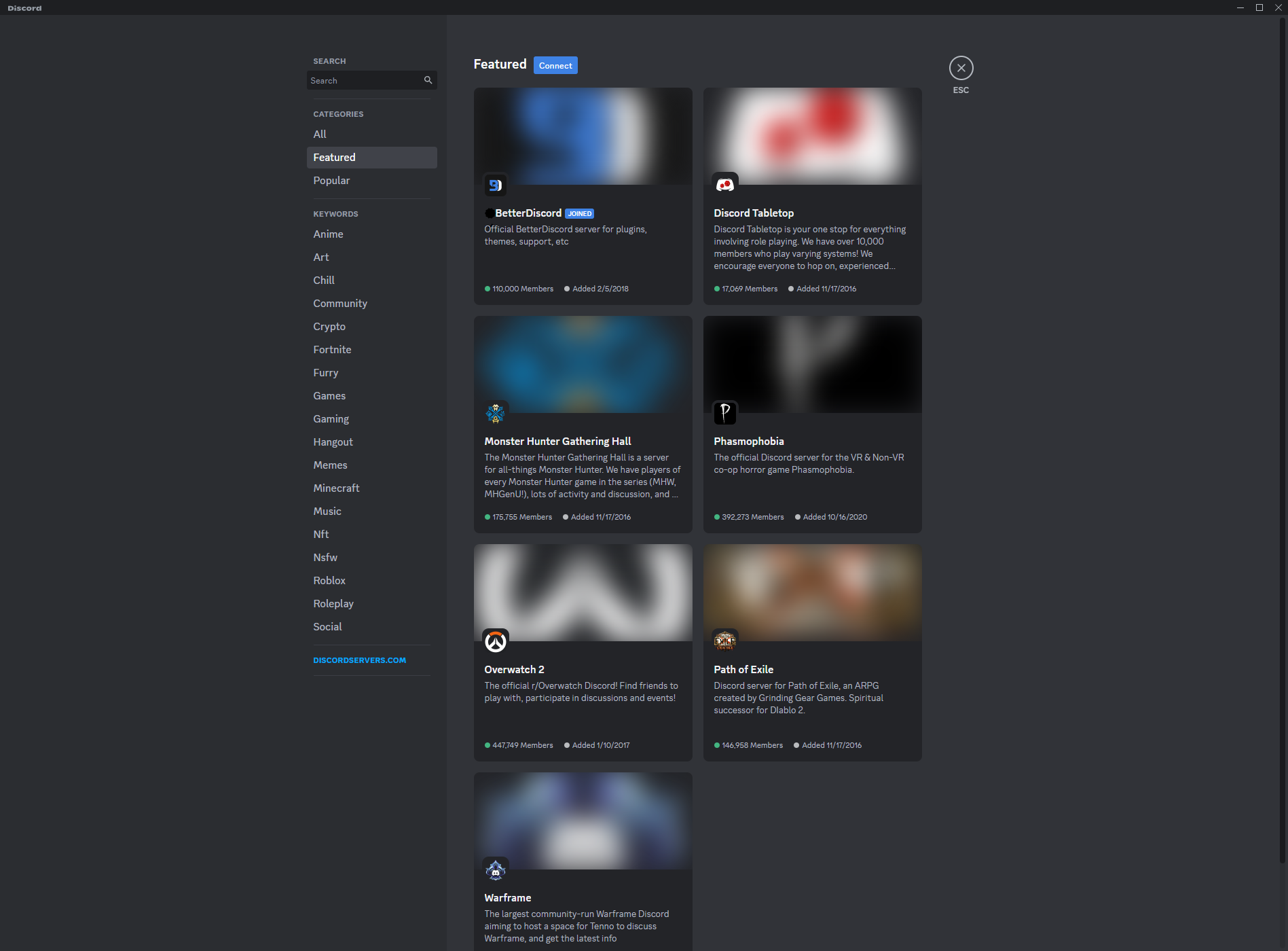Choose the Crypto keyword
Image resolution: width=1288 pixels, height=951 pixels.
pos(371,327)
